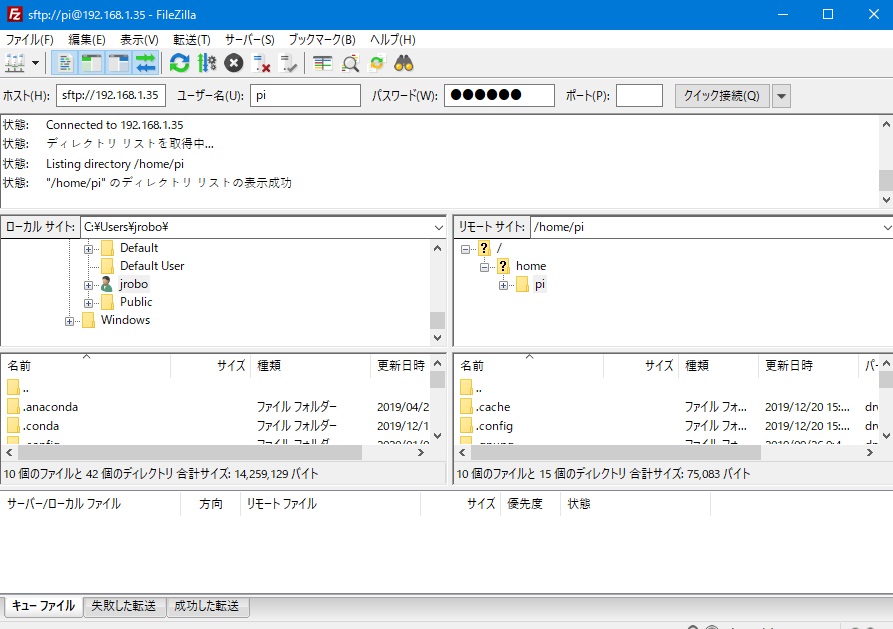Screen dimensions: 893x629
Task: Select the Windows folder in local tree
Action: pos(125,320)
